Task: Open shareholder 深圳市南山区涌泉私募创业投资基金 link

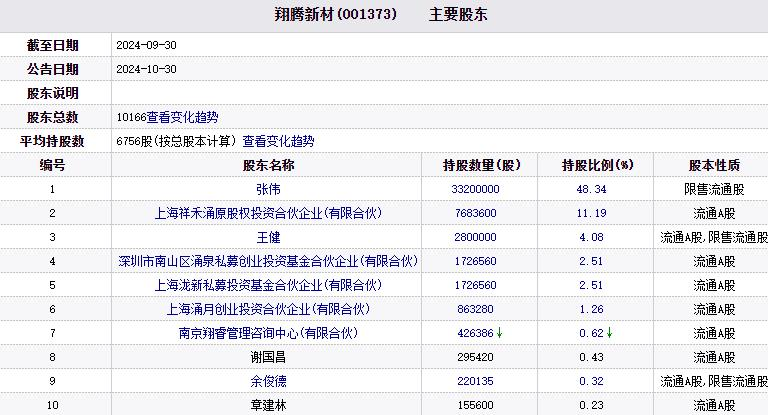Action: tap(269, 261)
